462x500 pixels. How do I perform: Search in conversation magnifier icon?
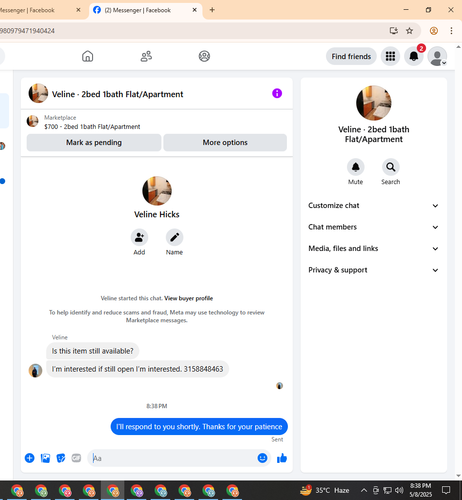pos(390,167)
